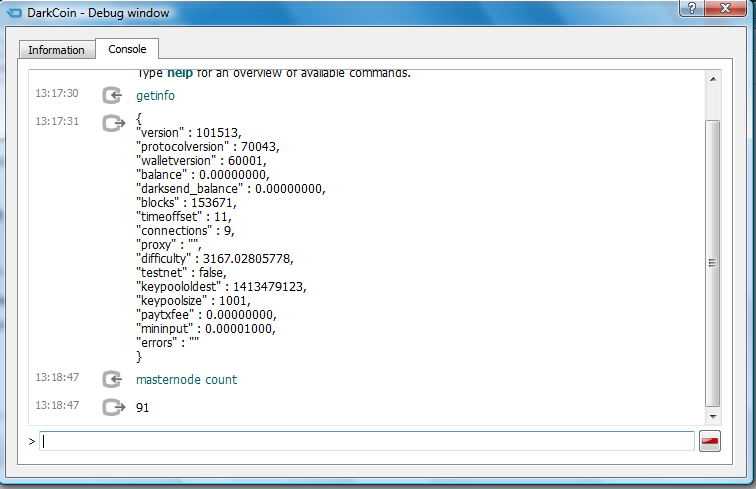The width and height of the screenshot is (756, 489).
Task: Click the "testnet" : false line
Action: 181,272
